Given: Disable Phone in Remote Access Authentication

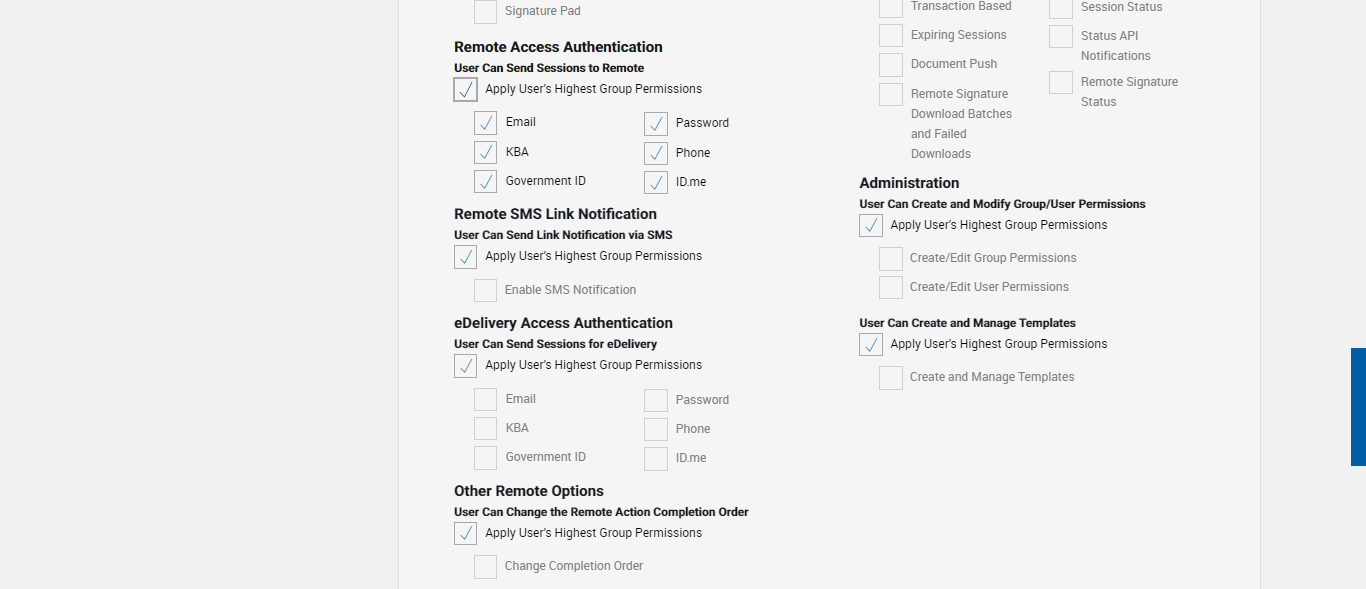Looking at the screenshot, I should pyautogui.click(x=656, y=154).
